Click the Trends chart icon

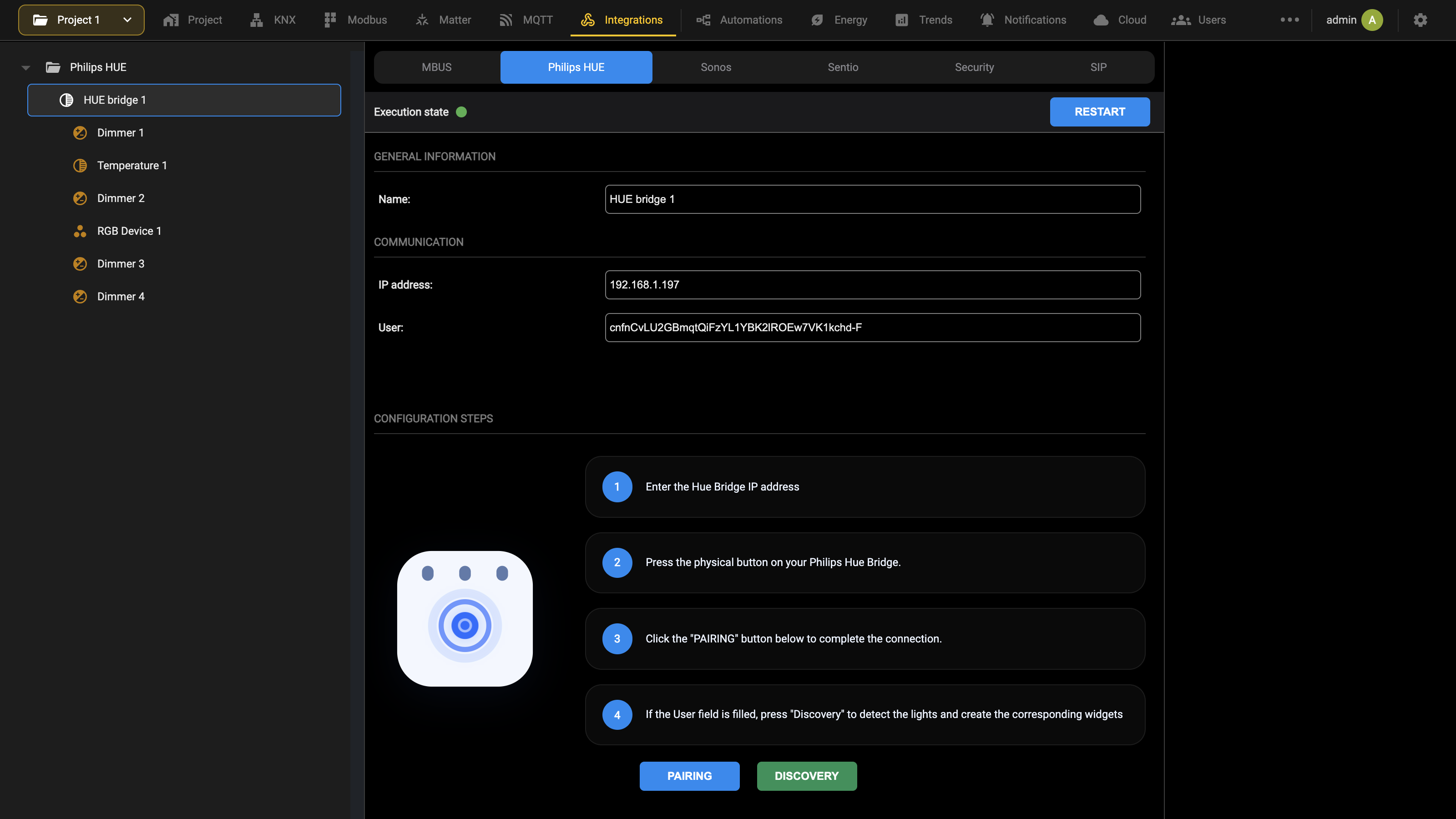coord(901,20)
